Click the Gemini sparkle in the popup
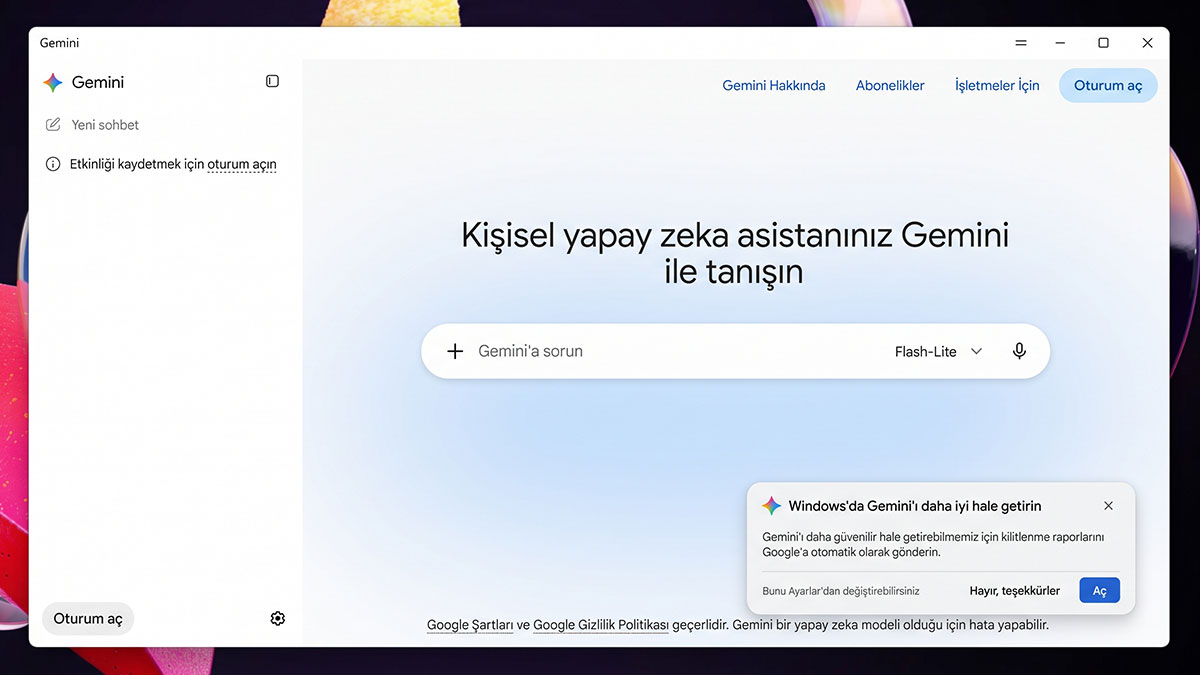Viewport: 1200px width, 675px height. 771,506
